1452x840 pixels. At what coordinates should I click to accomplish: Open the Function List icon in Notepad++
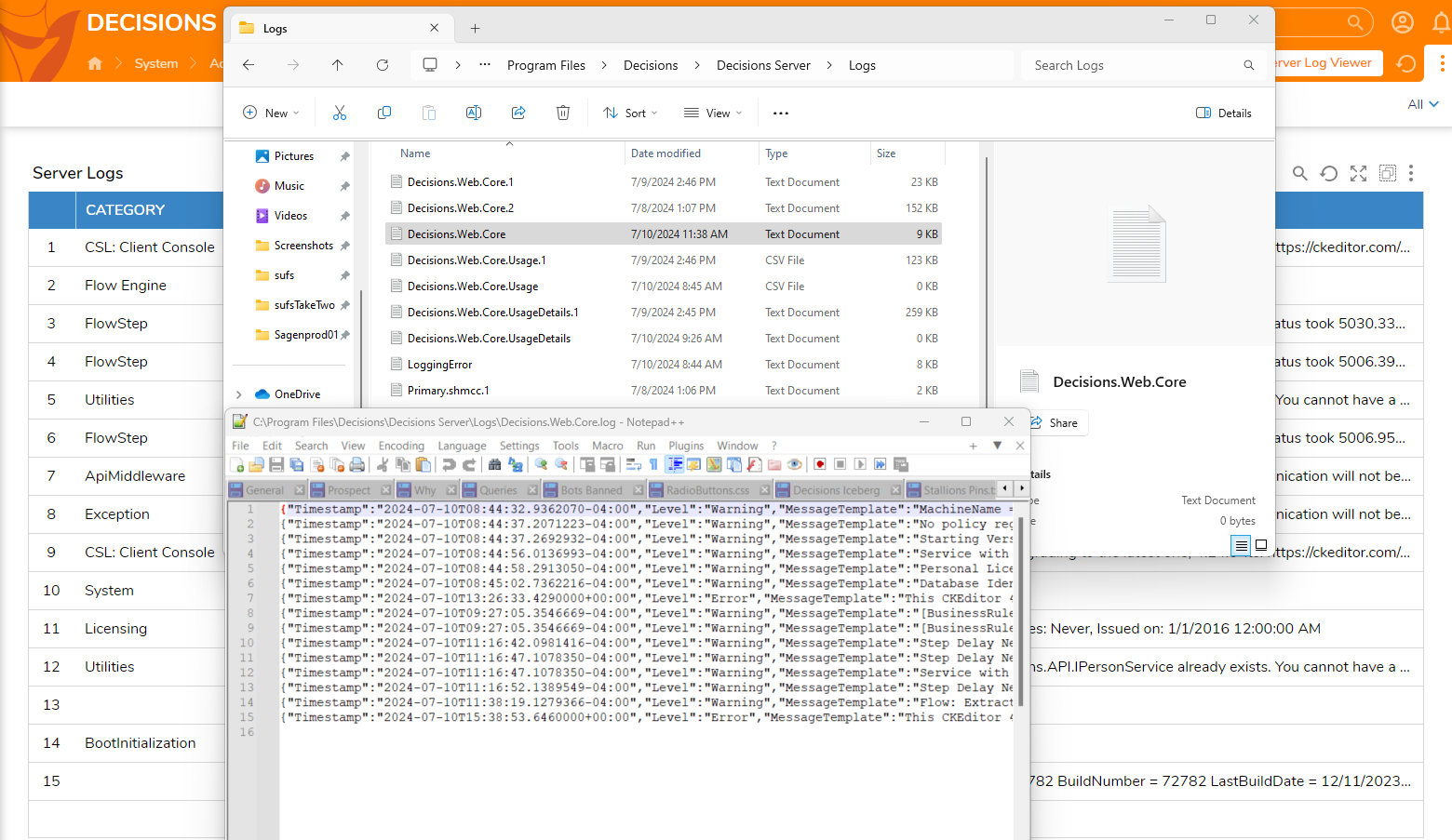coord(755,464)
